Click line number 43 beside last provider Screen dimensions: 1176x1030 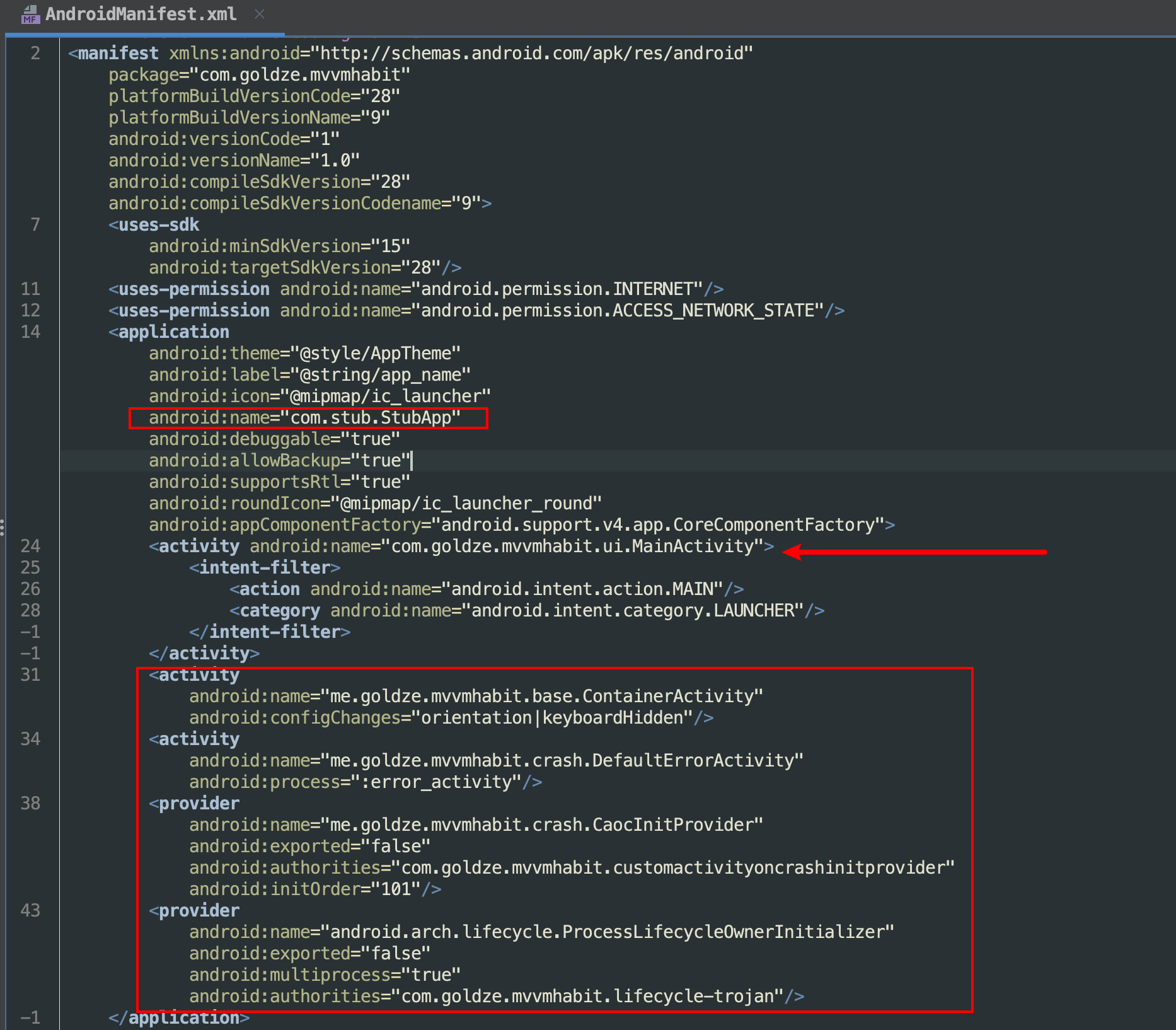[x=31, y=911]
